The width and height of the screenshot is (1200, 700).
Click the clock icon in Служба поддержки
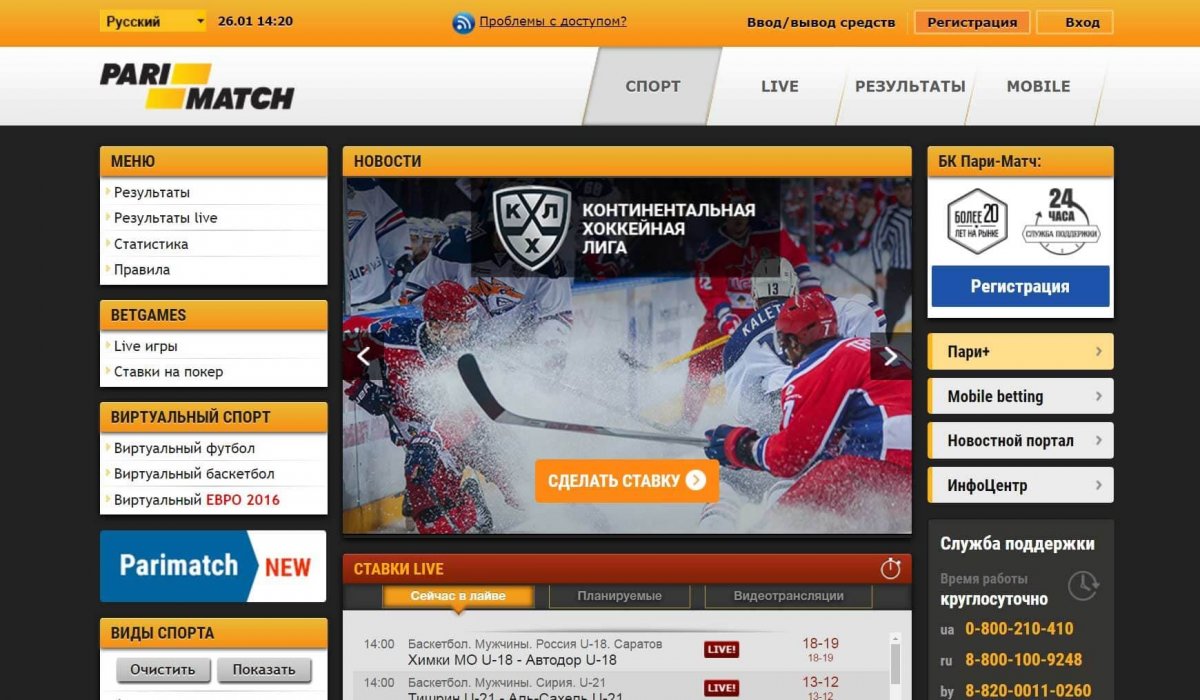[x=1083, y=586]
